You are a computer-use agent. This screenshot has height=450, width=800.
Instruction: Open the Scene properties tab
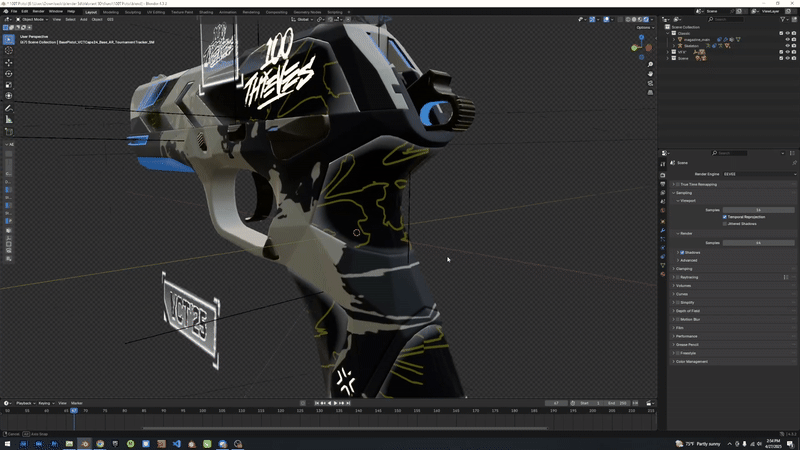663,202
